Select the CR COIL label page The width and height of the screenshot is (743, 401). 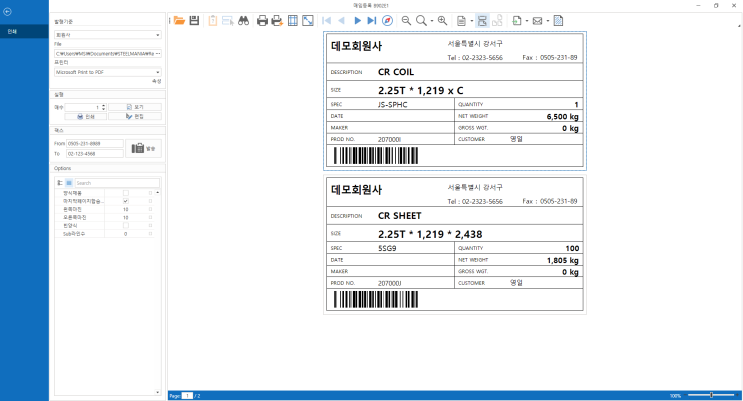point(455,100)
